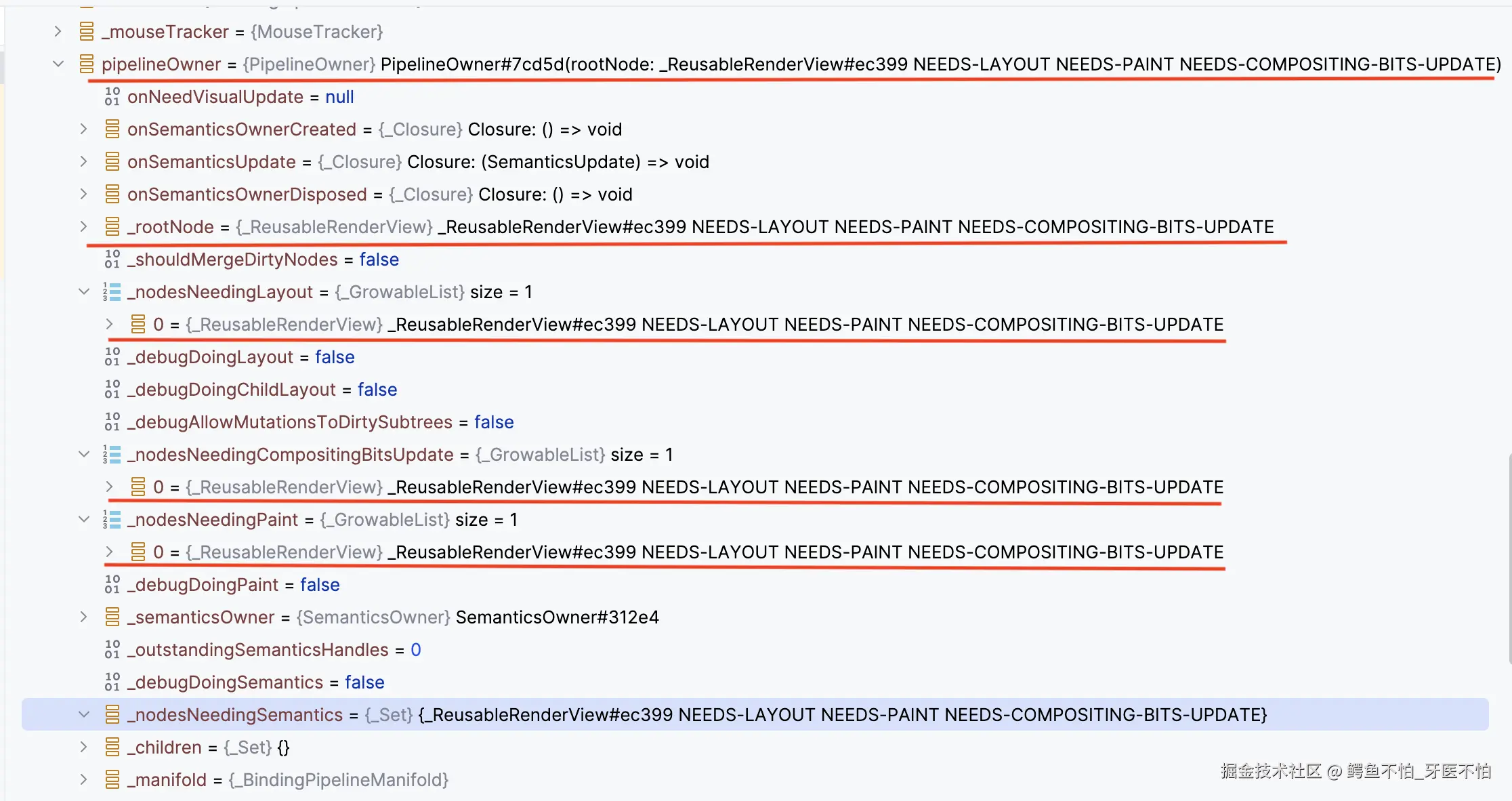Screen dimensions: 1512x801
Task: Expand the onSemanticsUpdate closure
Action: [83, 162]
